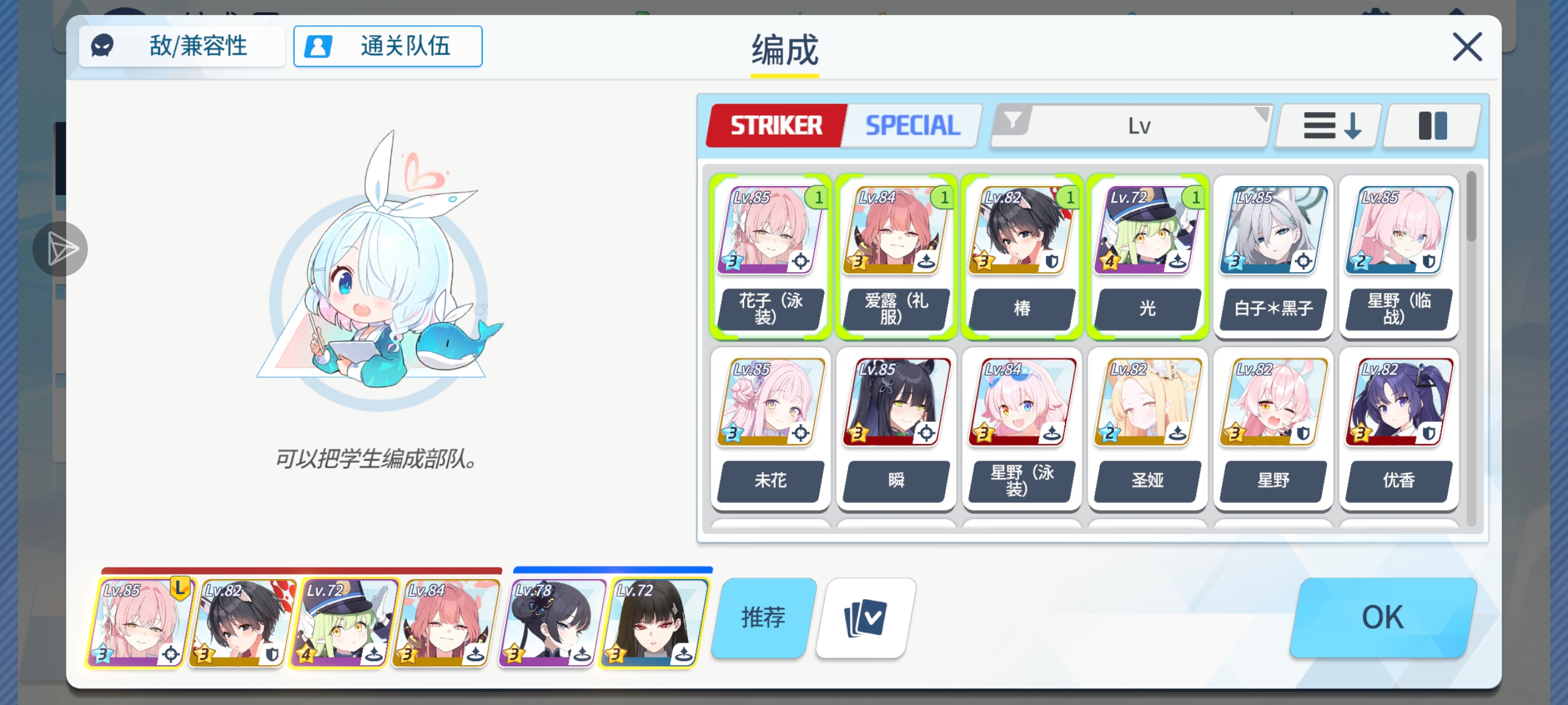Select the STRIKER tab
The width and height of the screenshot is (1568, 705).
(776, 126)
